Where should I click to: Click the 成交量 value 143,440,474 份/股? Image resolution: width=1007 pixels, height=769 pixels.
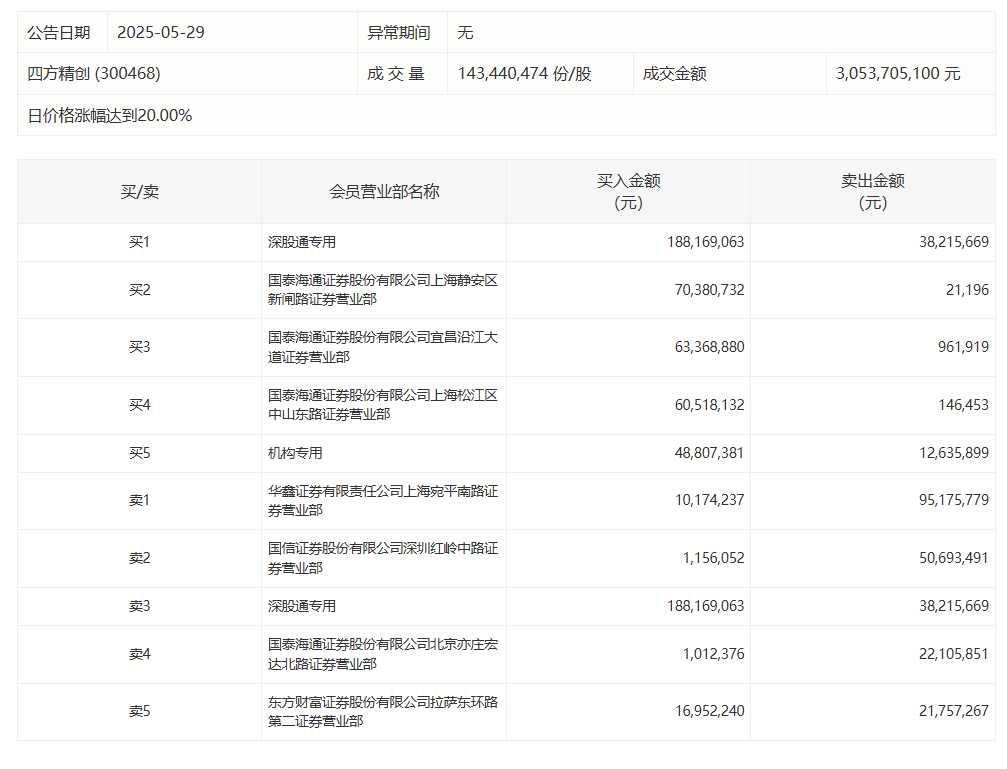524,74
